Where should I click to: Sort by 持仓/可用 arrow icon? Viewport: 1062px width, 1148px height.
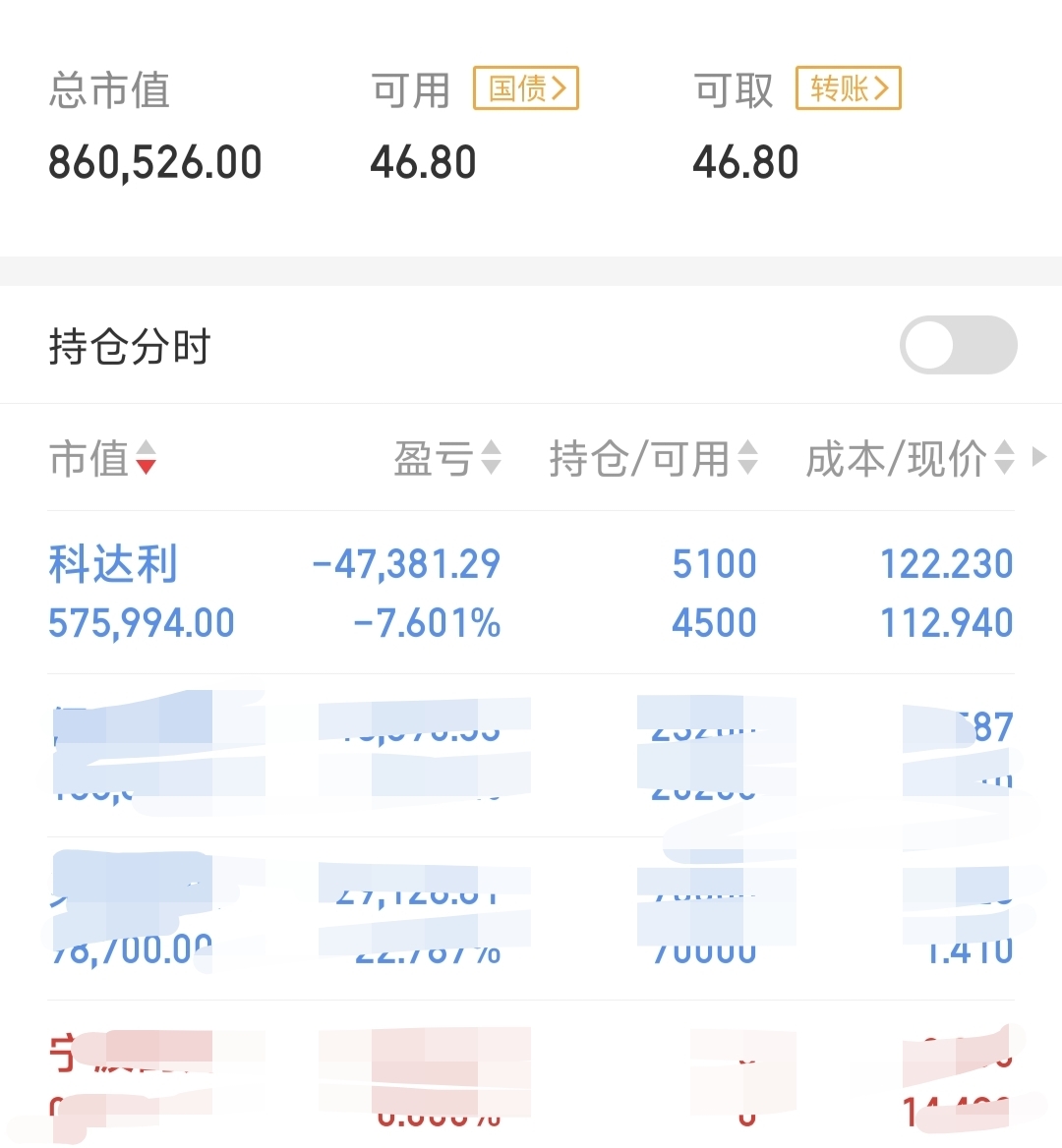pyautogui.click(x=747, y=458)
